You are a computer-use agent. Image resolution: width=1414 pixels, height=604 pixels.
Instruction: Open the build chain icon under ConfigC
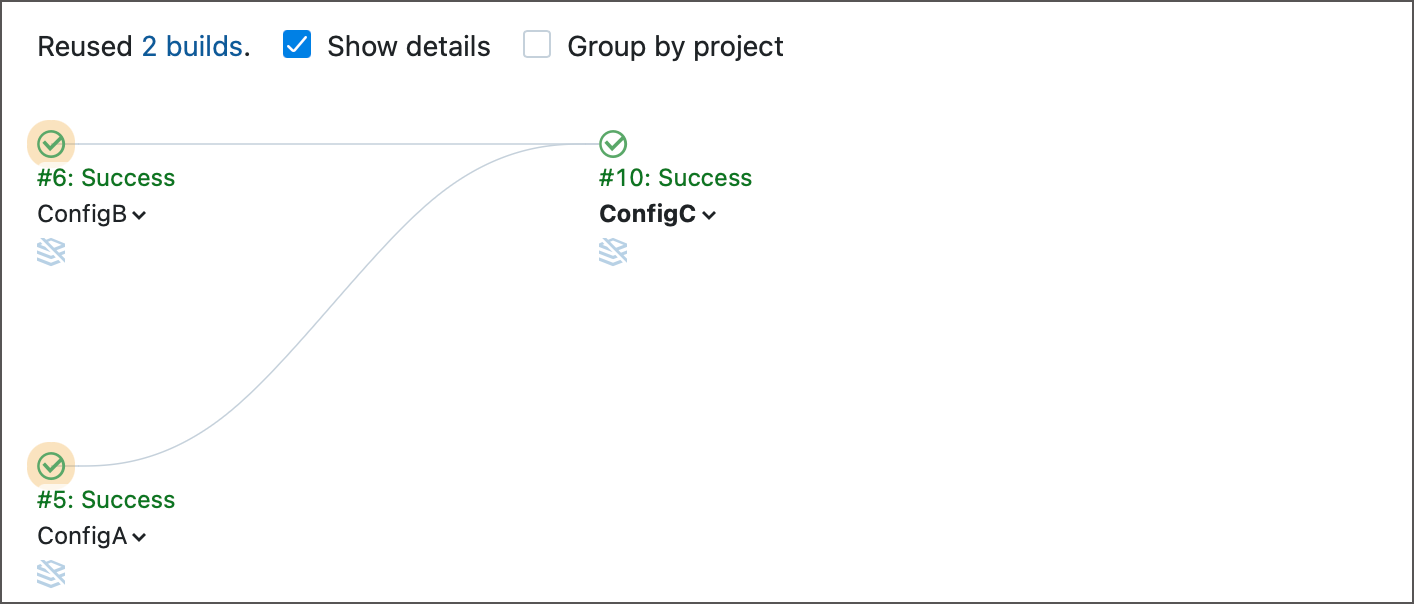(613, 251)
